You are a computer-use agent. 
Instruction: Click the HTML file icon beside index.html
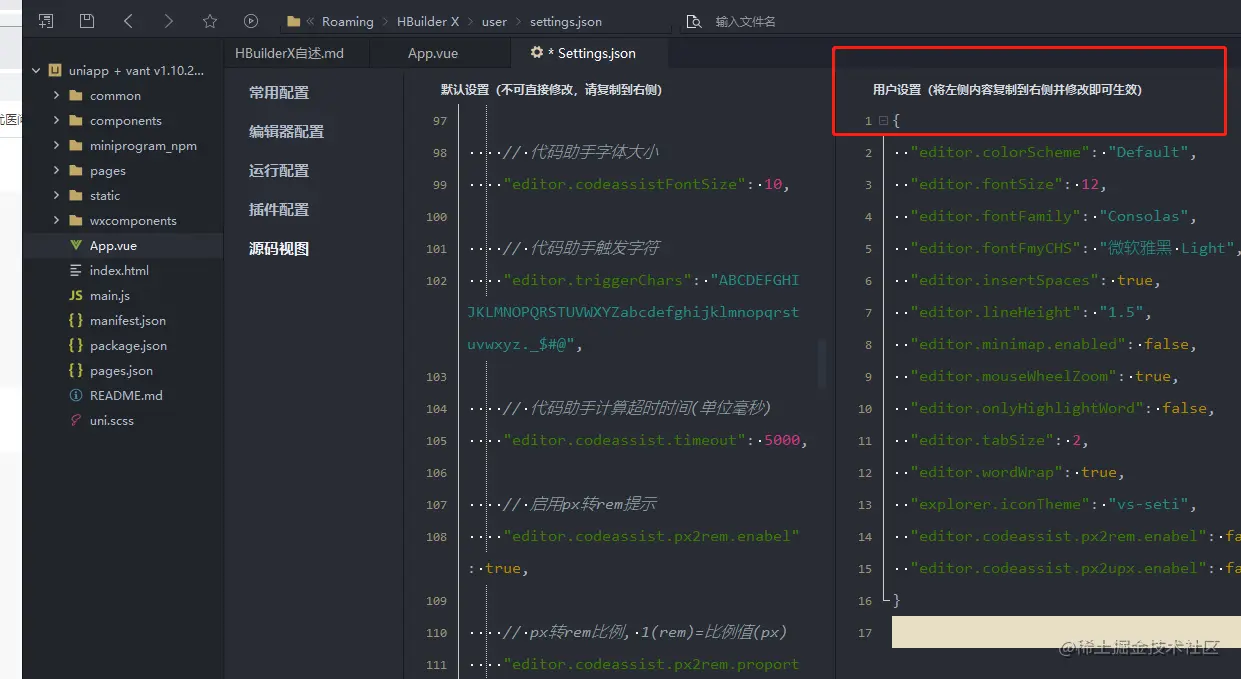coord(76,271)
